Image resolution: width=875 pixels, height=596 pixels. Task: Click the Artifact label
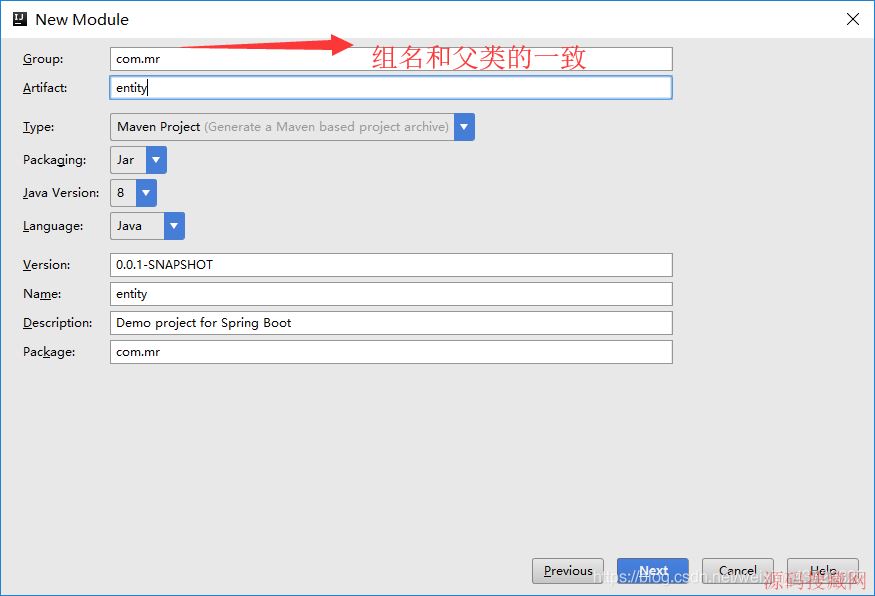[45, 88]
